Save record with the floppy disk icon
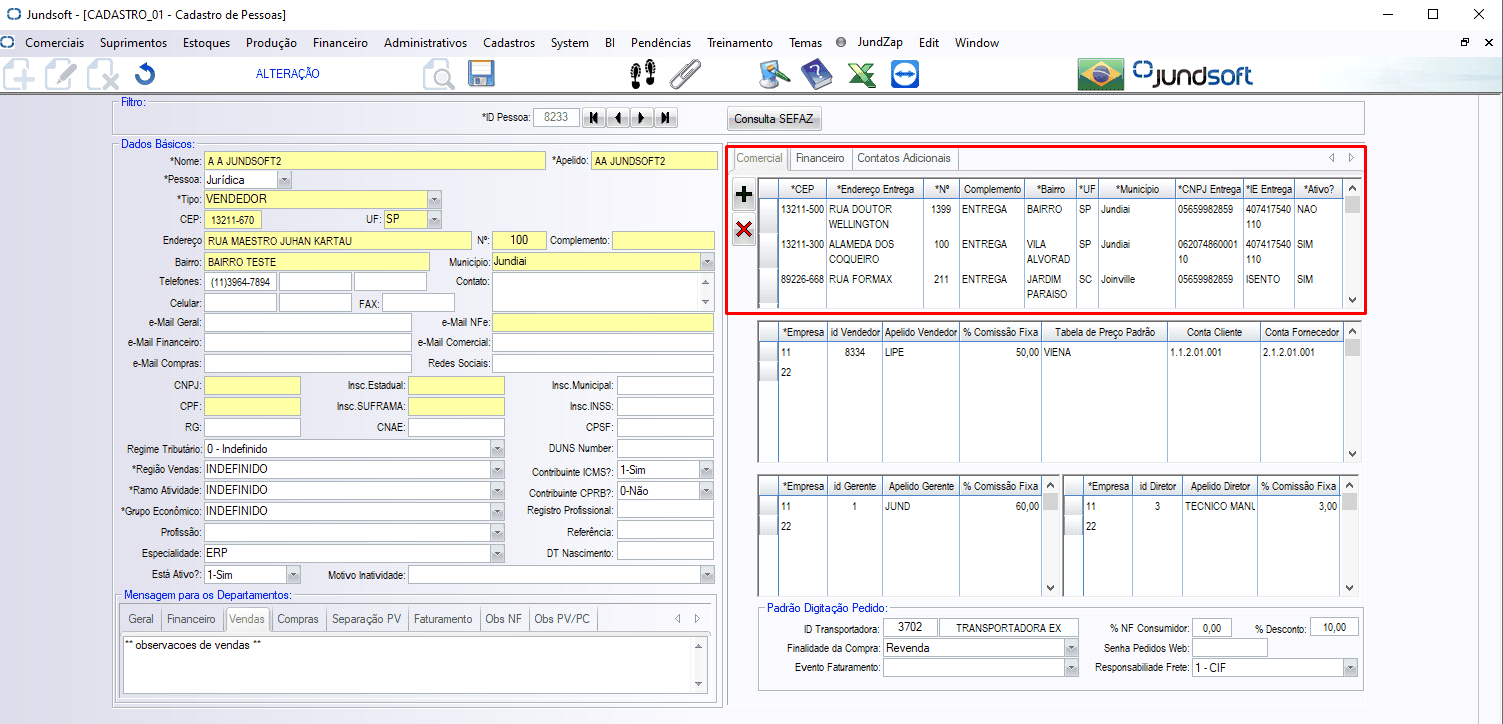The image size is (1503, 724). coord(482,75)
